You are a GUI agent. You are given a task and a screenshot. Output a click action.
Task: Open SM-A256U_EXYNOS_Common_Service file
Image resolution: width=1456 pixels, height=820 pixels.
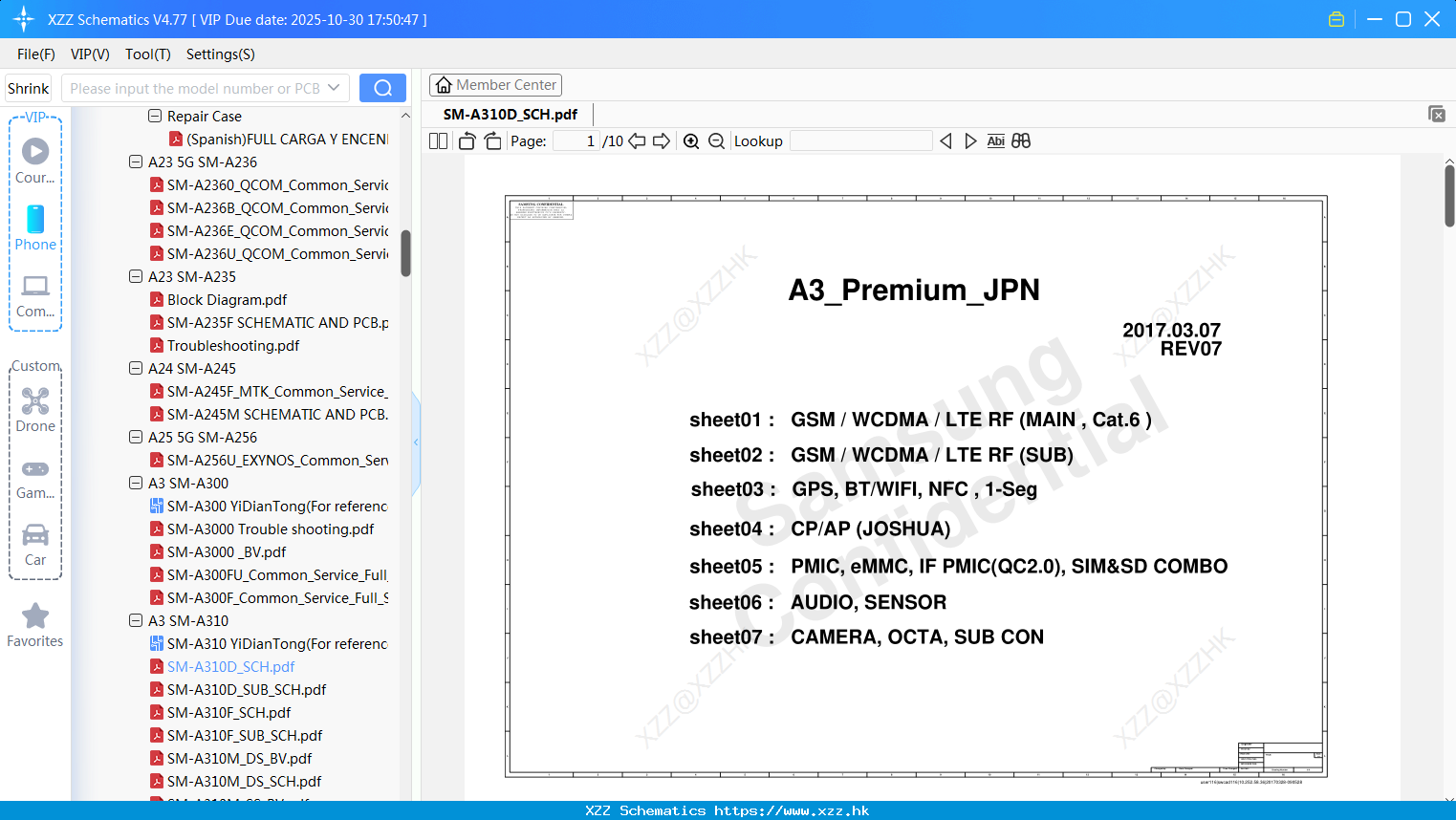pyautogui.click(x=270, y=460)
